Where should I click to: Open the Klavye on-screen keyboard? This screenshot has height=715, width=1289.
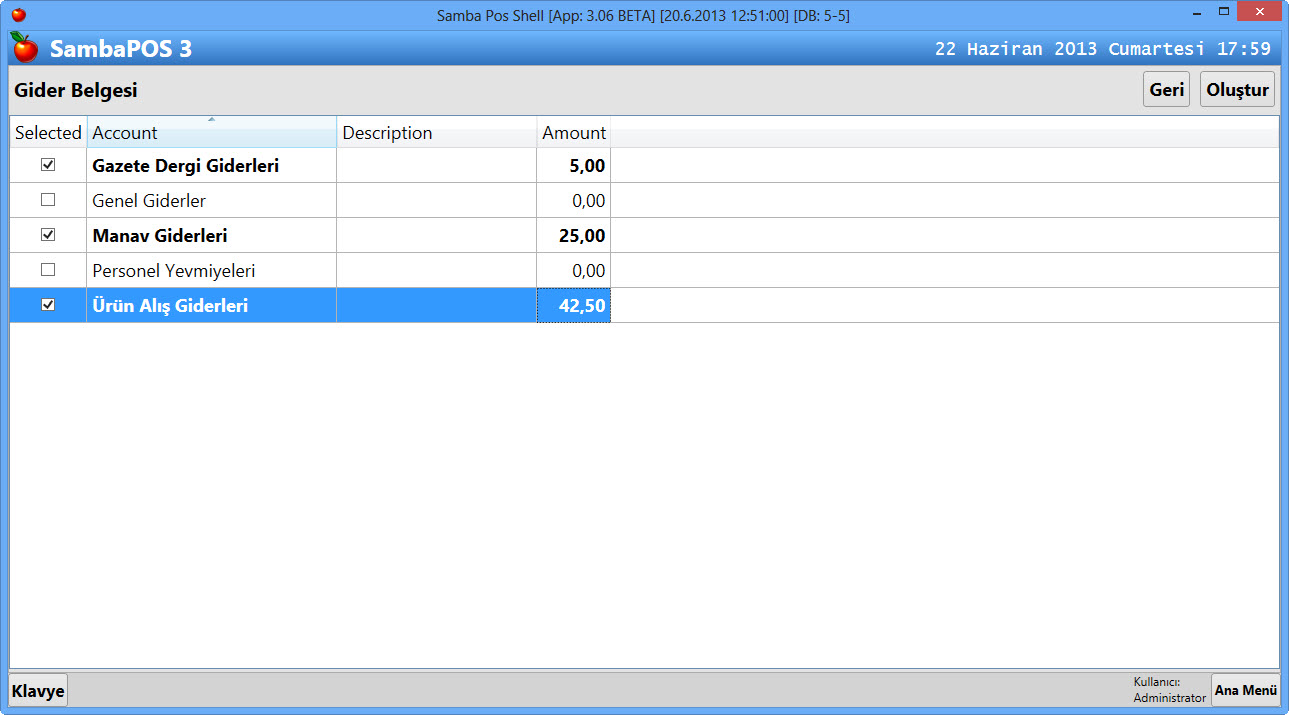click(38, 691)
